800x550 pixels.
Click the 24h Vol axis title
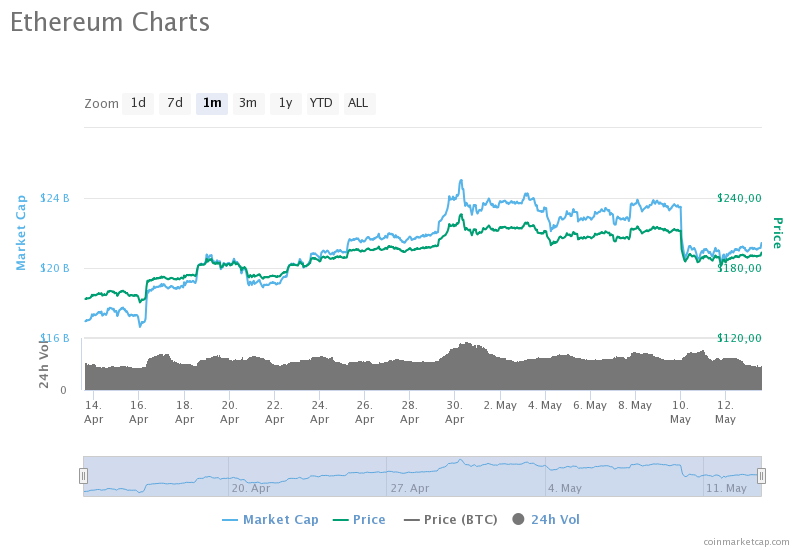point(44,363)
